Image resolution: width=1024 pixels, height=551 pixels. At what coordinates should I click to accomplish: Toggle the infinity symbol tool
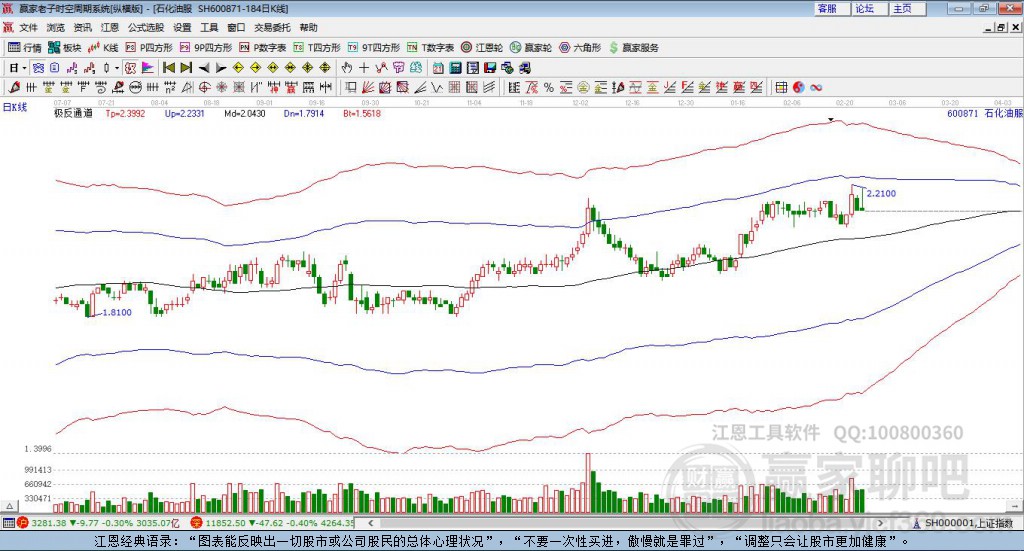tap(816, 87)
